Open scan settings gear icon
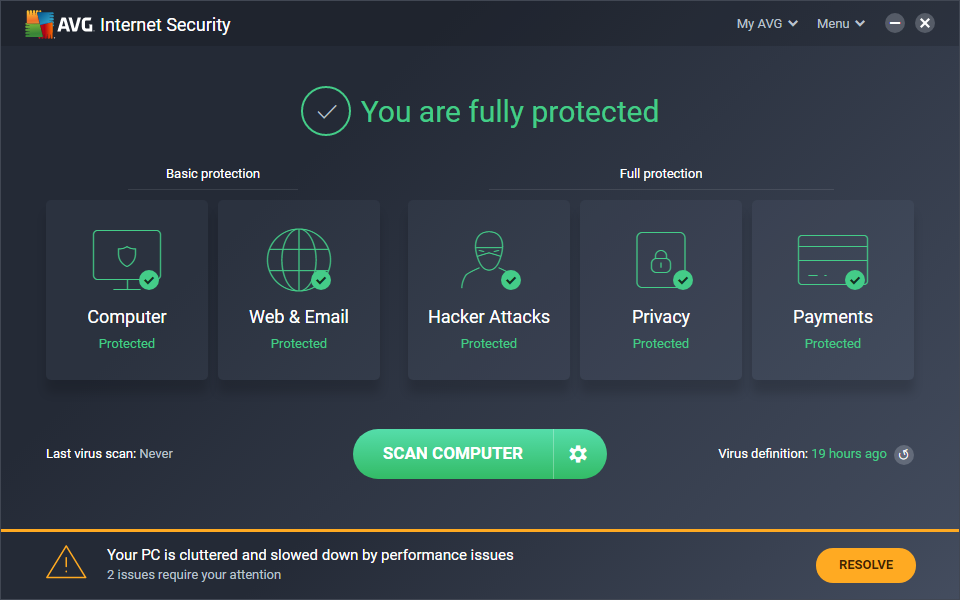The image size is (960, 600). pos(578,454)
